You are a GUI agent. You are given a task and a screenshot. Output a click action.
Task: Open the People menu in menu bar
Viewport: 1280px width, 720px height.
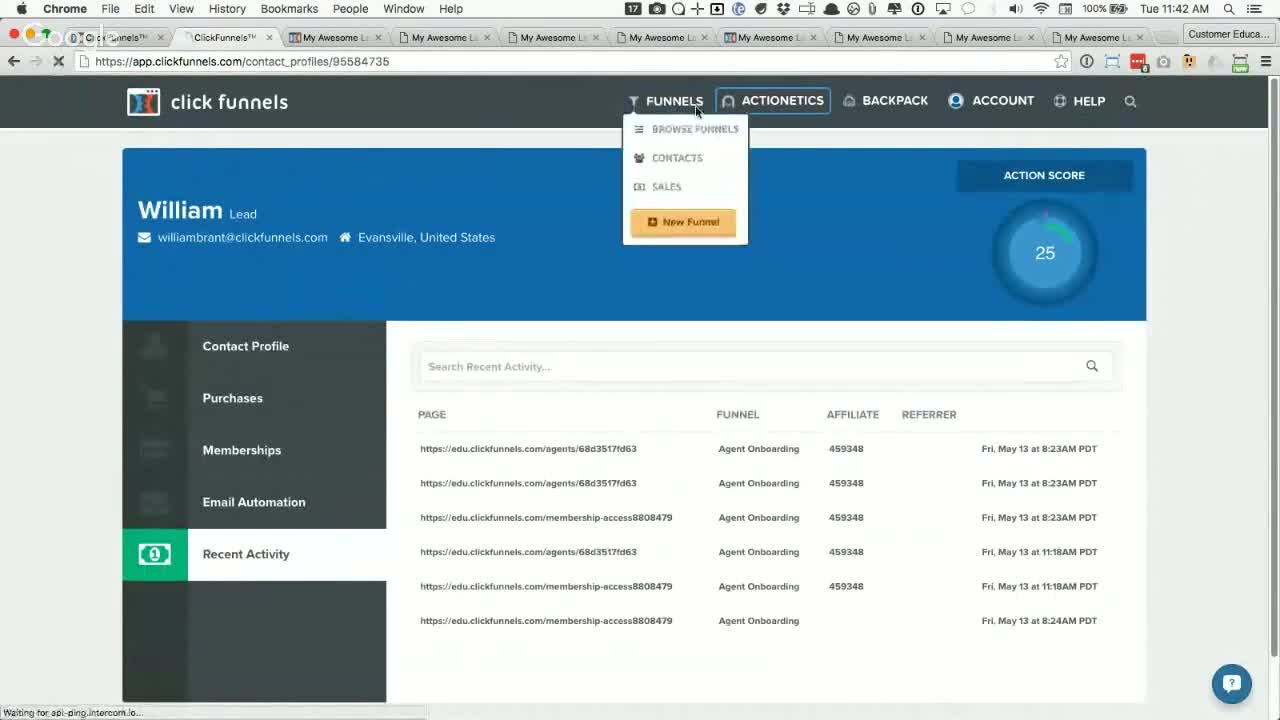(x=350, y=9)
